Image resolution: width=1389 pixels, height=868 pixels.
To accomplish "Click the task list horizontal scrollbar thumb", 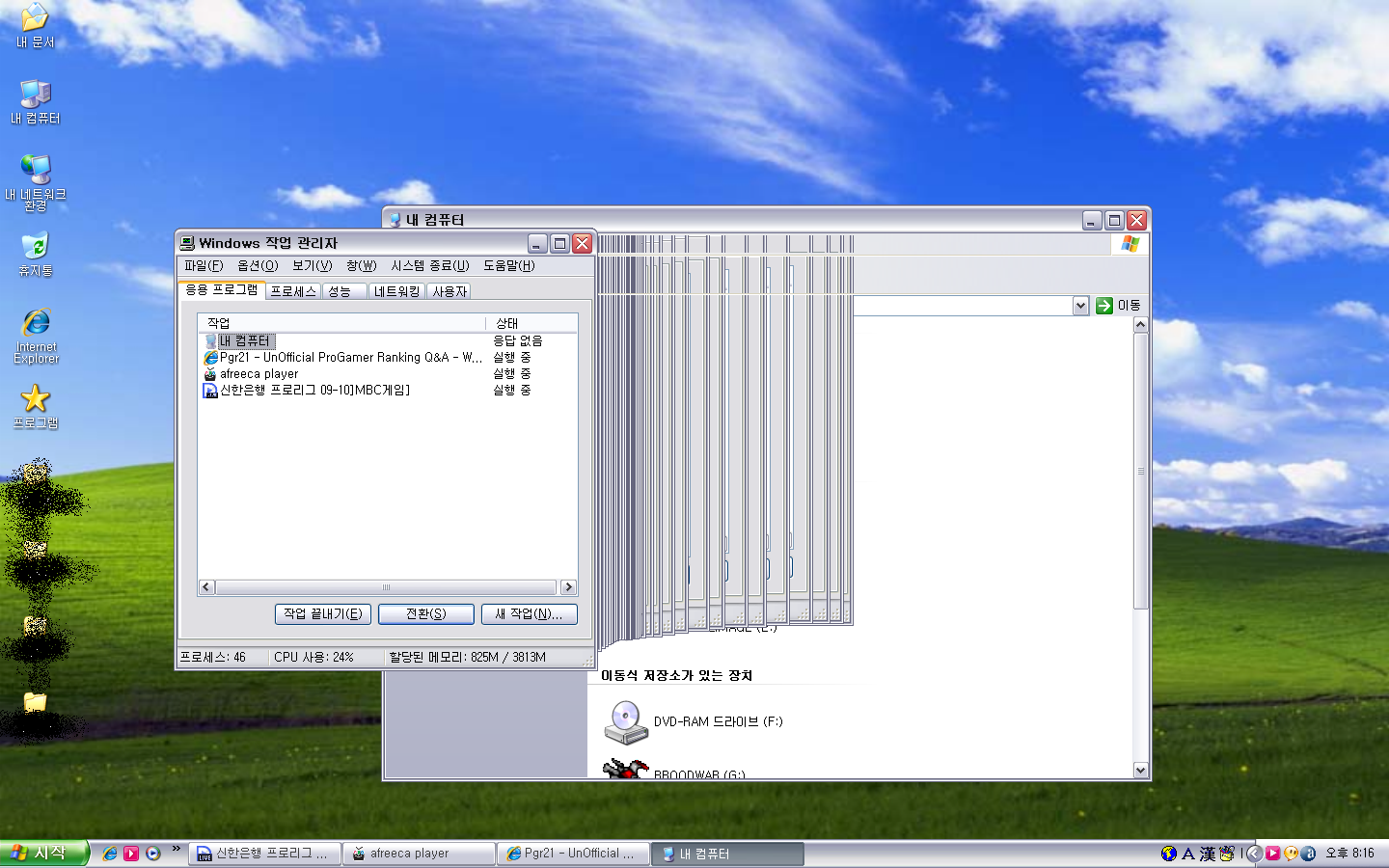I will [x=386, y=587].
